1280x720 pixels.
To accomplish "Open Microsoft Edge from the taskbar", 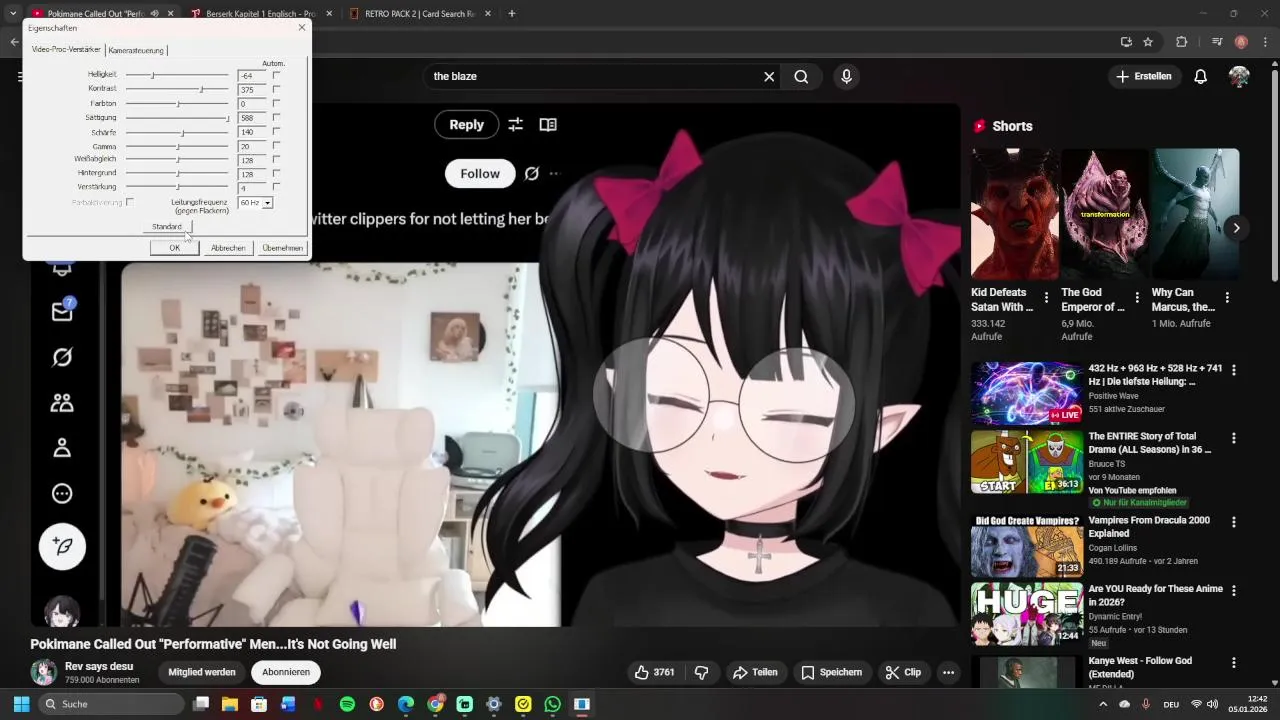I will click(x=406, y=704).
